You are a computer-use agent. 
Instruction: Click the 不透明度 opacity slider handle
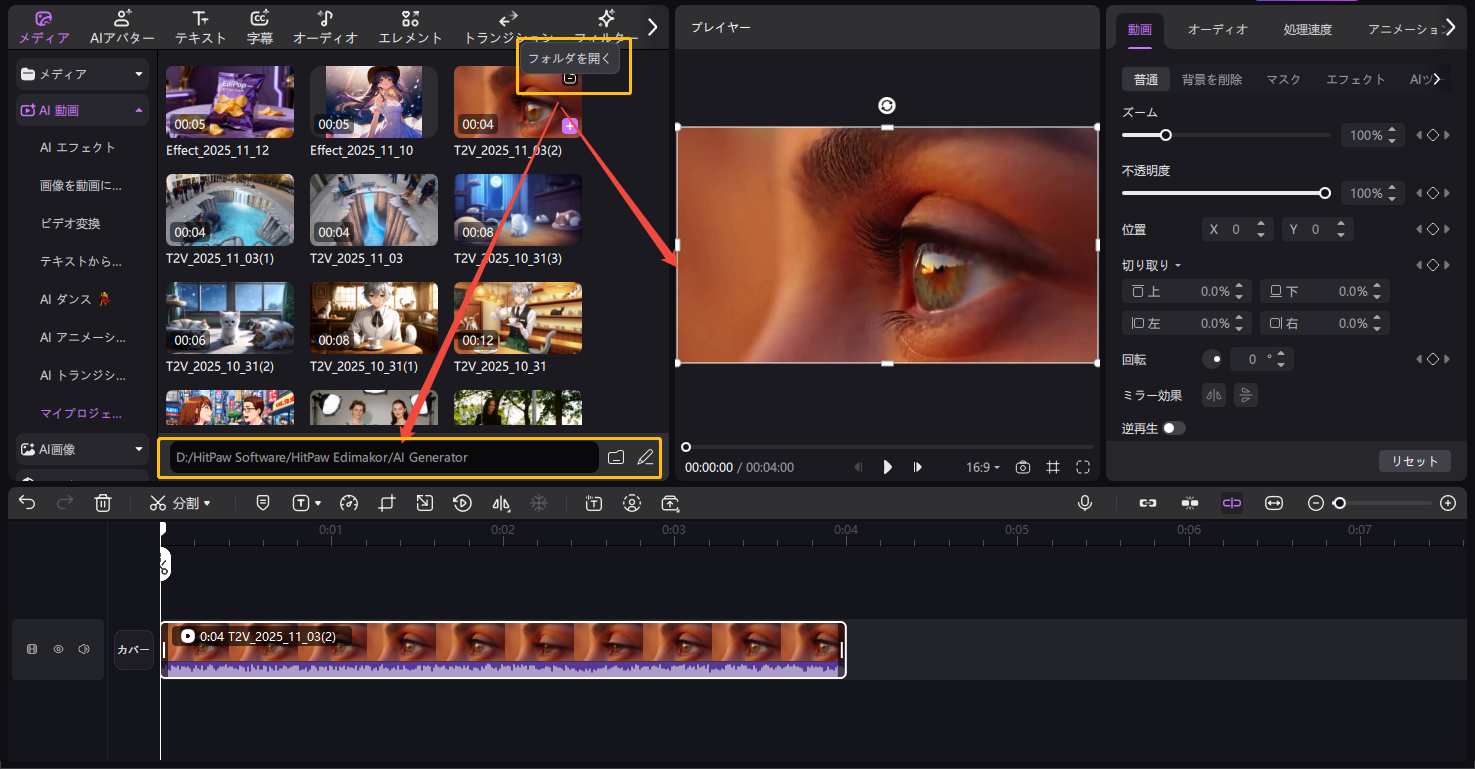tap(1325, 193)
